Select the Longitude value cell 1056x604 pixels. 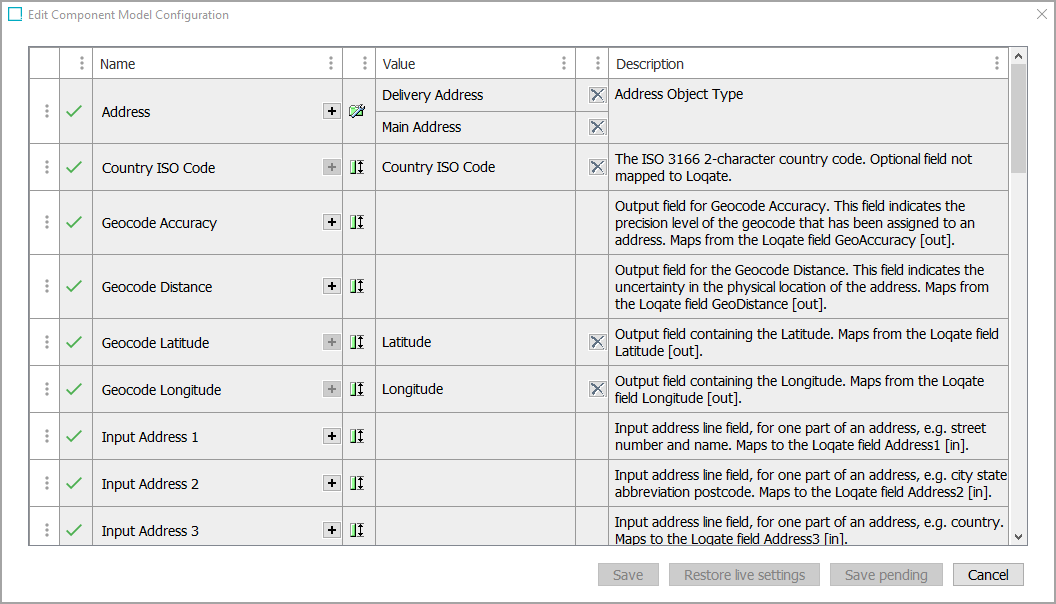click(x=475, y=389)
